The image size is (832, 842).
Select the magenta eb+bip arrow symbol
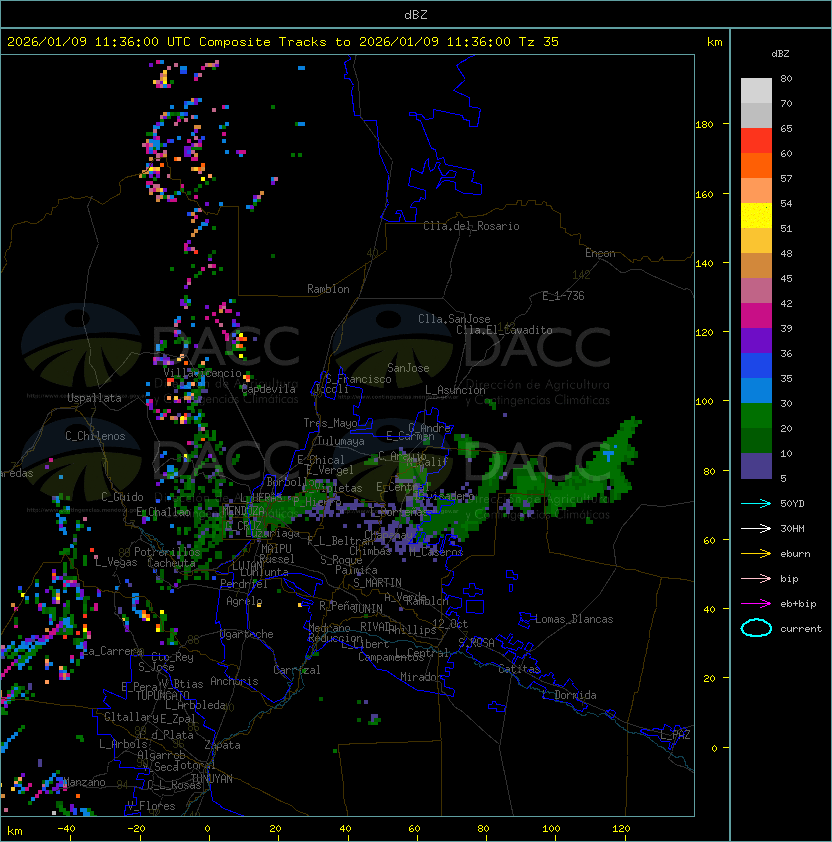click(756, 603)
